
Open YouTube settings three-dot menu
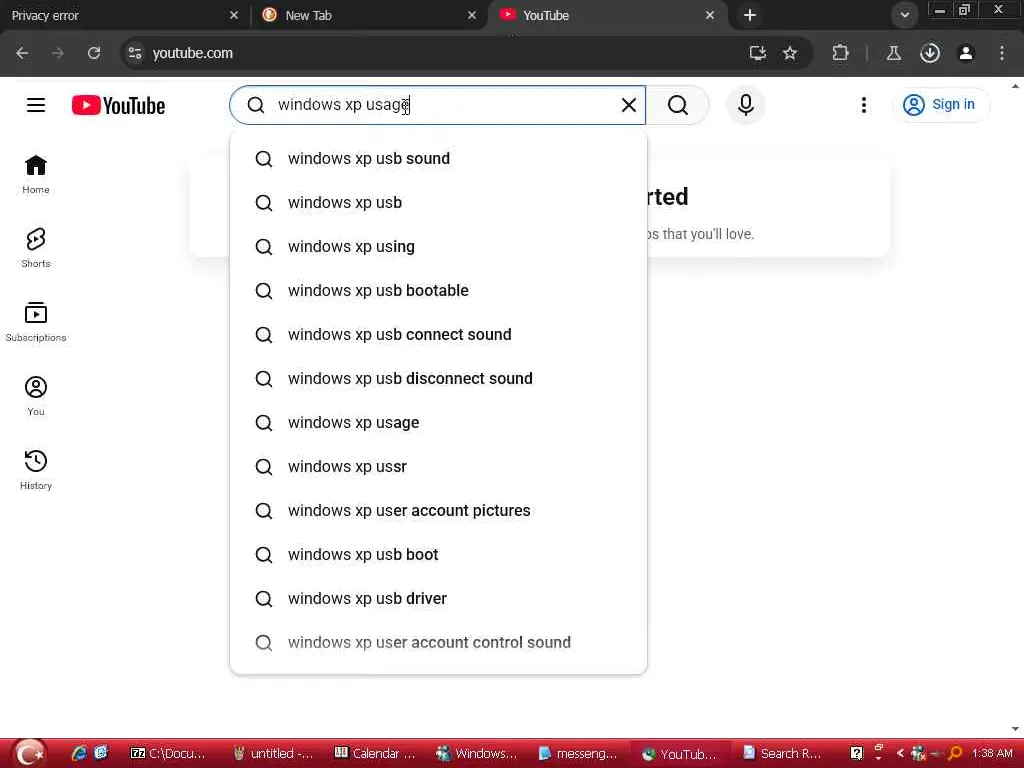click(x=863, y=105)
